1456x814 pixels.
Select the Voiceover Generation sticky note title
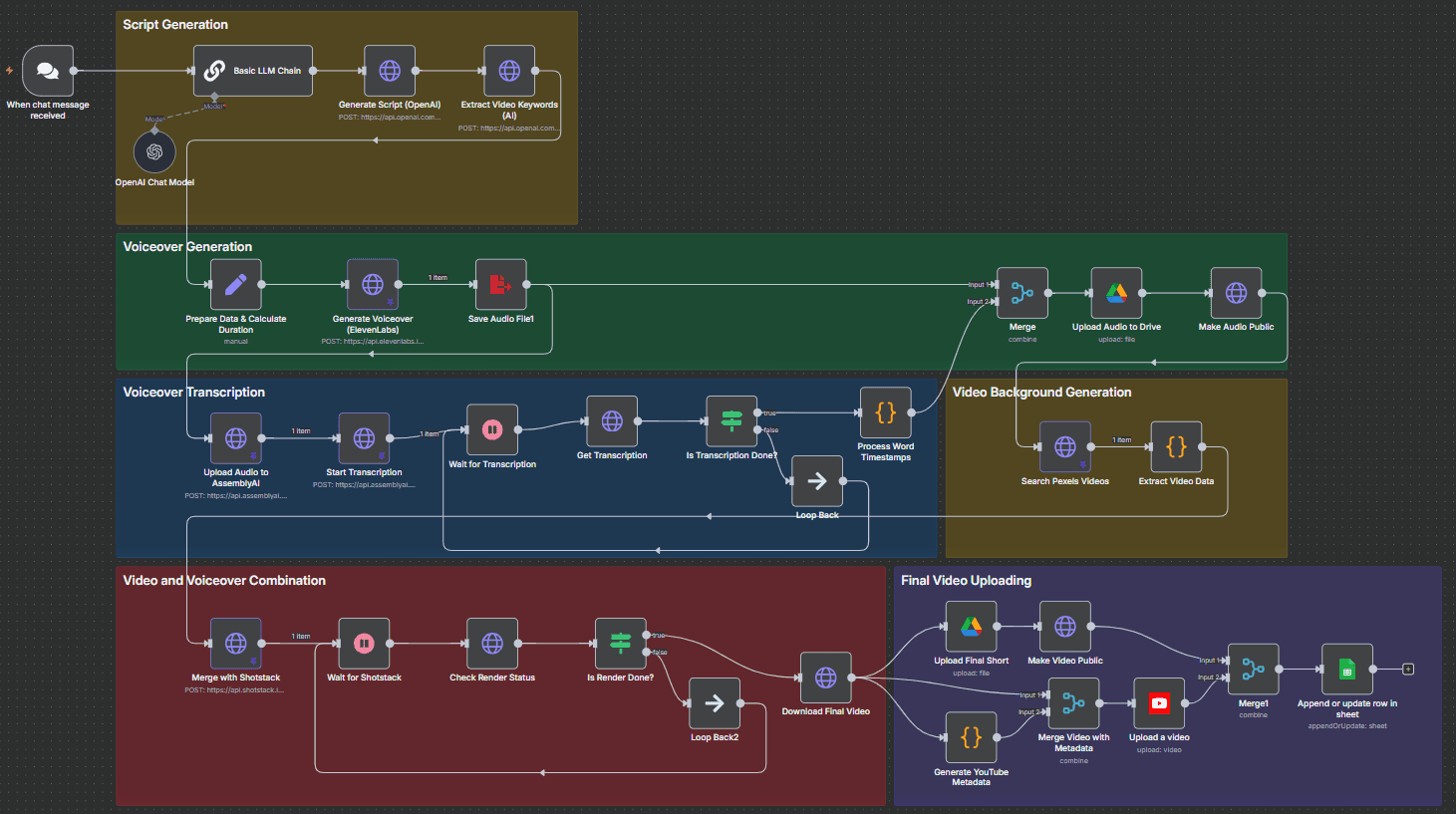pos(187,247)
